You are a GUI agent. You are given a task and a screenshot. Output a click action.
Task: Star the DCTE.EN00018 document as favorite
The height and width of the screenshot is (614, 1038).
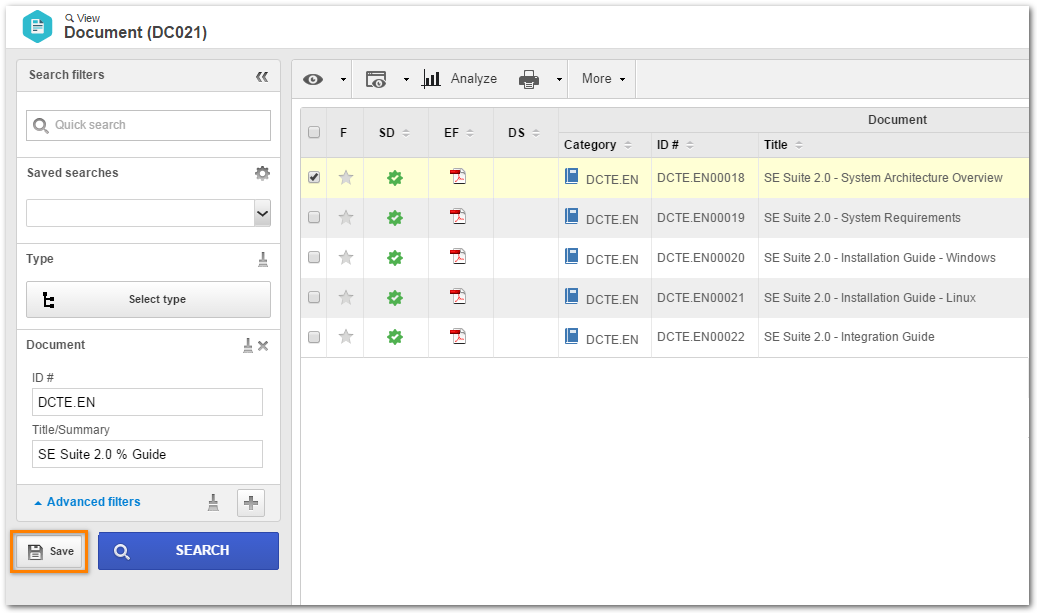tap(346, 177)
